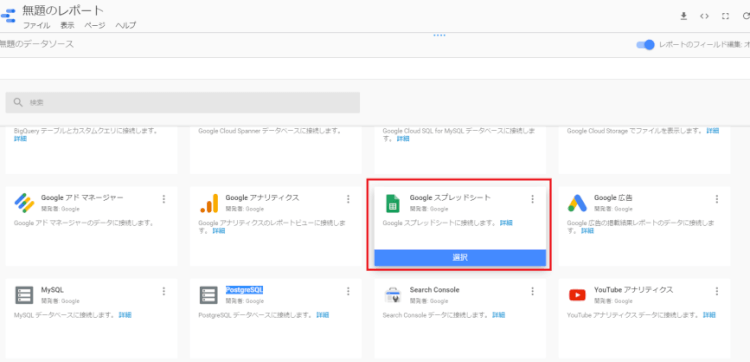Click the highlighted PostgreSQL title
Image resolution: width=750 pixels, height=362 pixels.
point(244,289)
